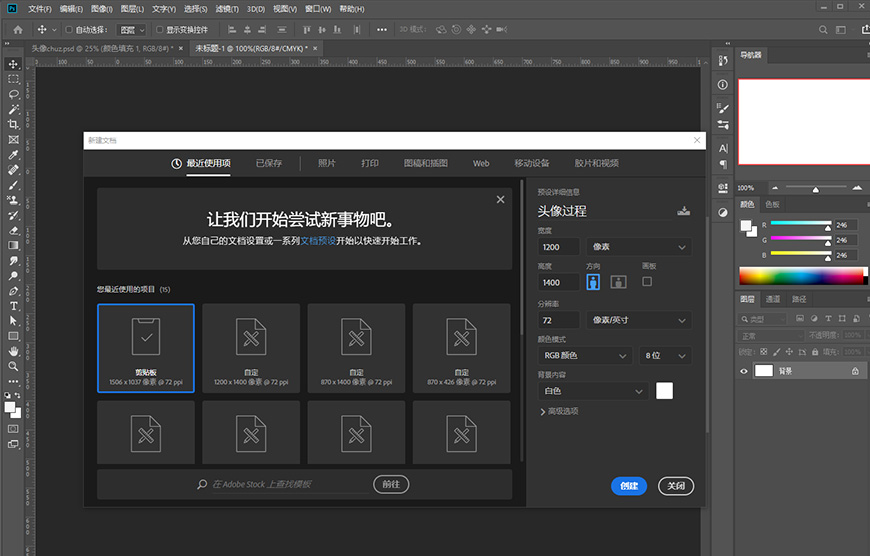Activate the Zoom magnifier tool
Image resolution: width=870 pixels, height=556 pixels.
coord(14,367)
